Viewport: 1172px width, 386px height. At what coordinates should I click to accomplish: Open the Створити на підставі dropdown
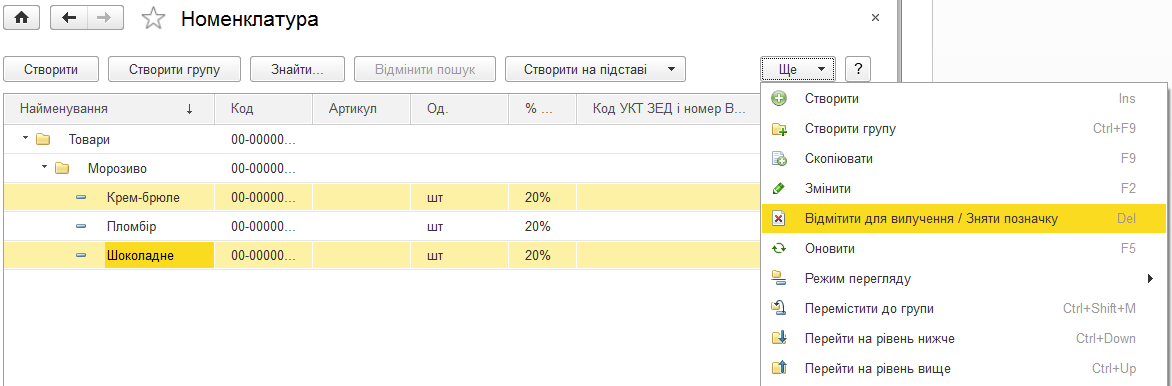595,70
